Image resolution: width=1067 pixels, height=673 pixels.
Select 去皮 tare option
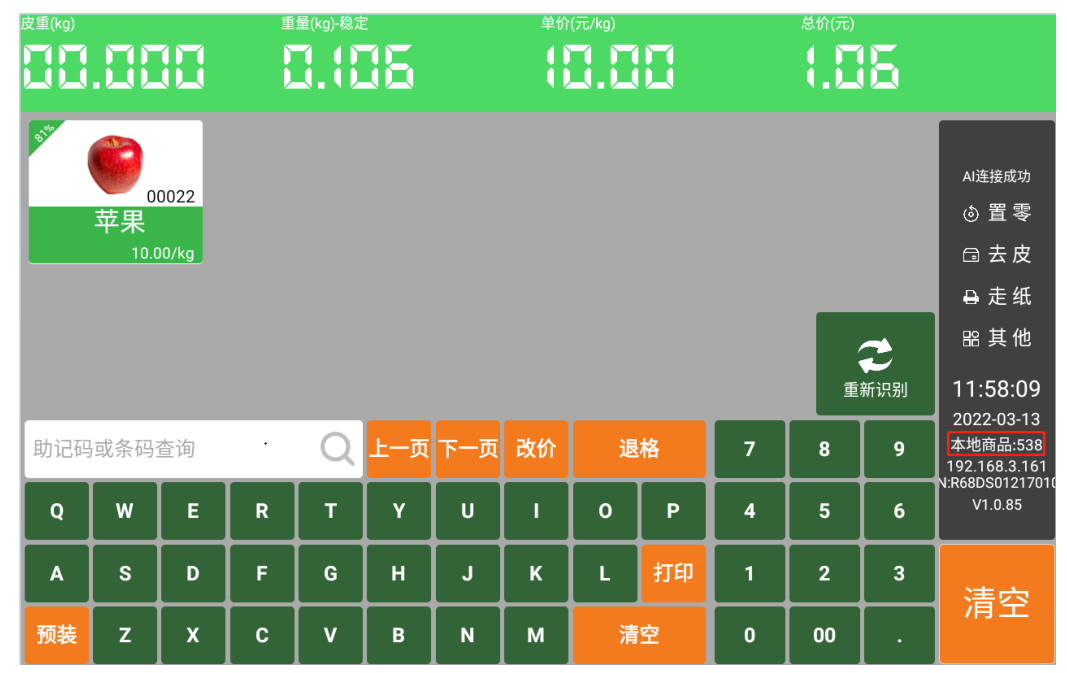click(997, 255)
